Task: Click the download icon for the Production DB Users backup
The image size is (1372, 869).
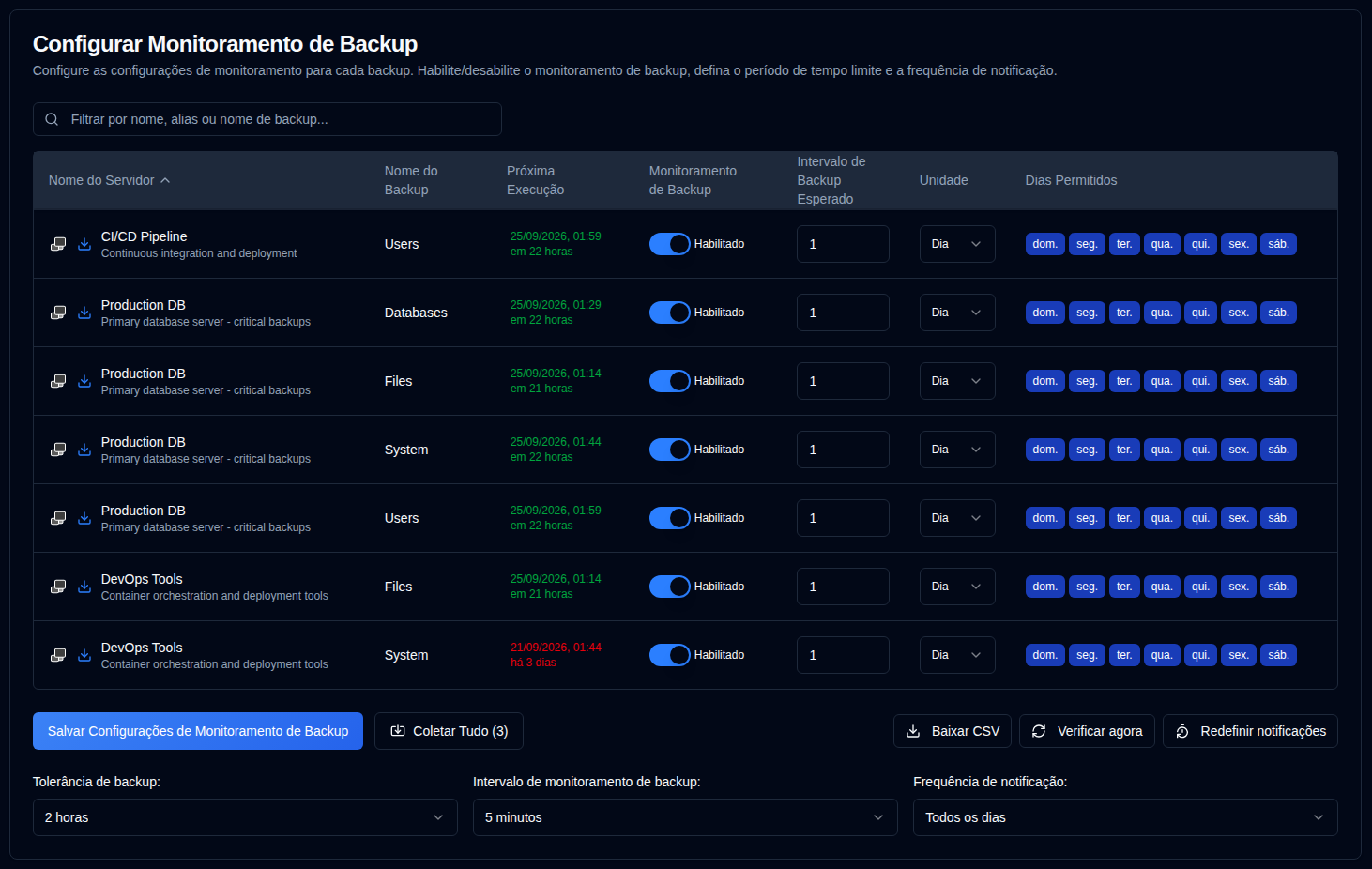Action: (x=84, y=518)
